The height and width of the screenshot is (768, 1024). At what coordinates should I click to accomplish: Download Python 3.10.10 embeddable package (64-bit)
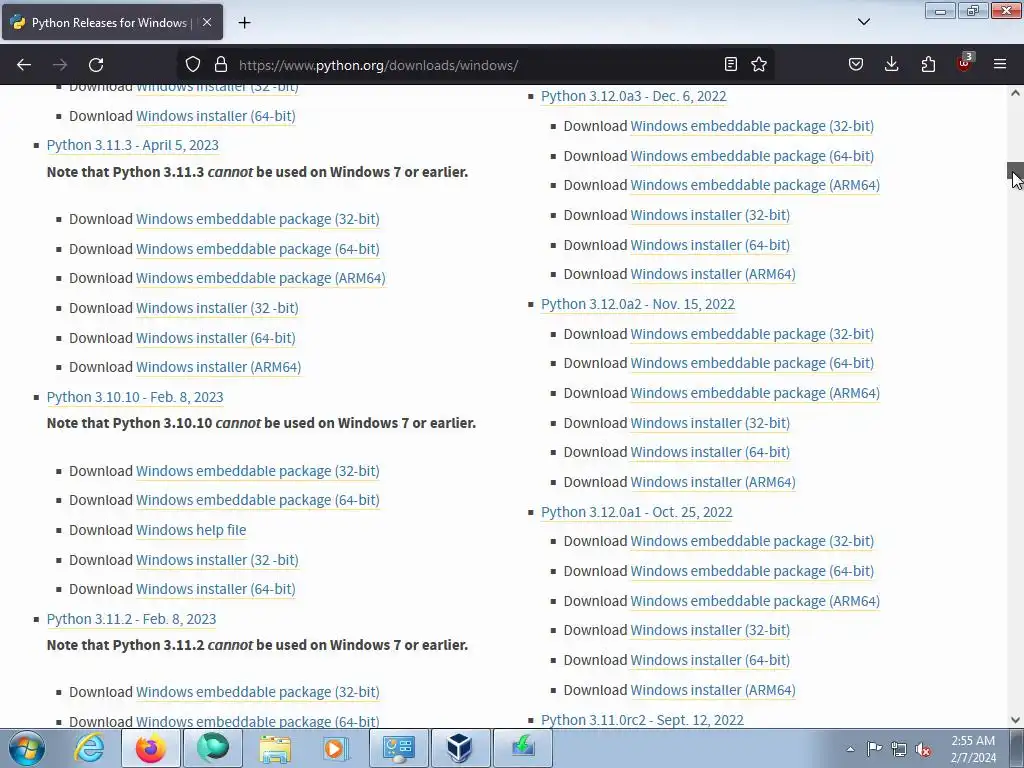pos(258,500)
